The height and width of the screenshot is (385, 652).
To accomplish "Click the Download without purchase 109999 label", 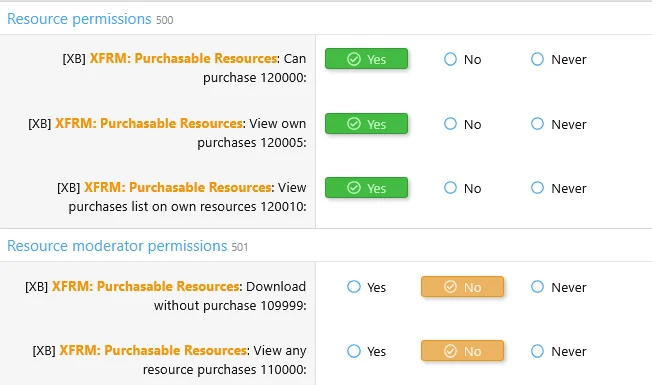I will click(x=165, y=296).
